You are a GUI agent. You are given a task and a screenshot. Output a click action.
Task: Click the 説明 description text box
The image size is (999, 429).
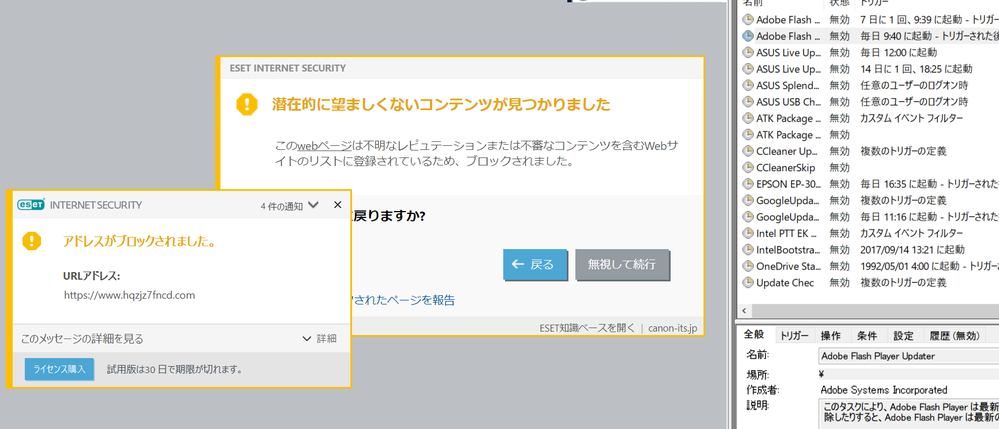tap(909, 413)
